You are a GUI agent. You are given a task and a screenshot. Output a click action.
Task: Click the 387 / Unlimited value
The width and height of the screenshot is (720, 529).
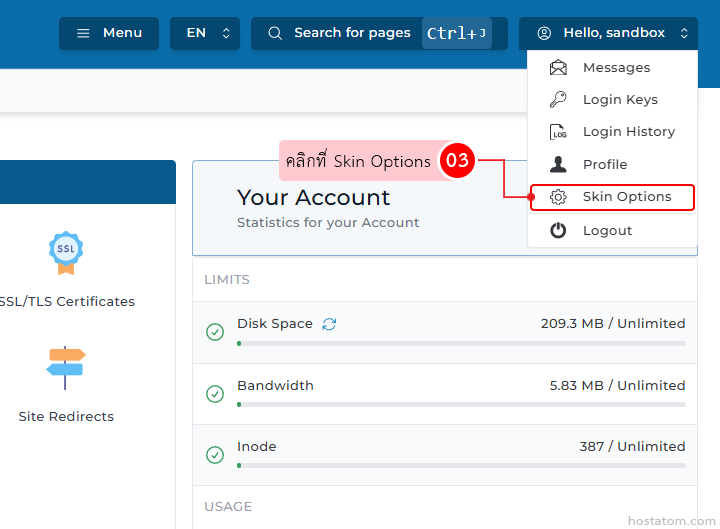click(632, 447)
